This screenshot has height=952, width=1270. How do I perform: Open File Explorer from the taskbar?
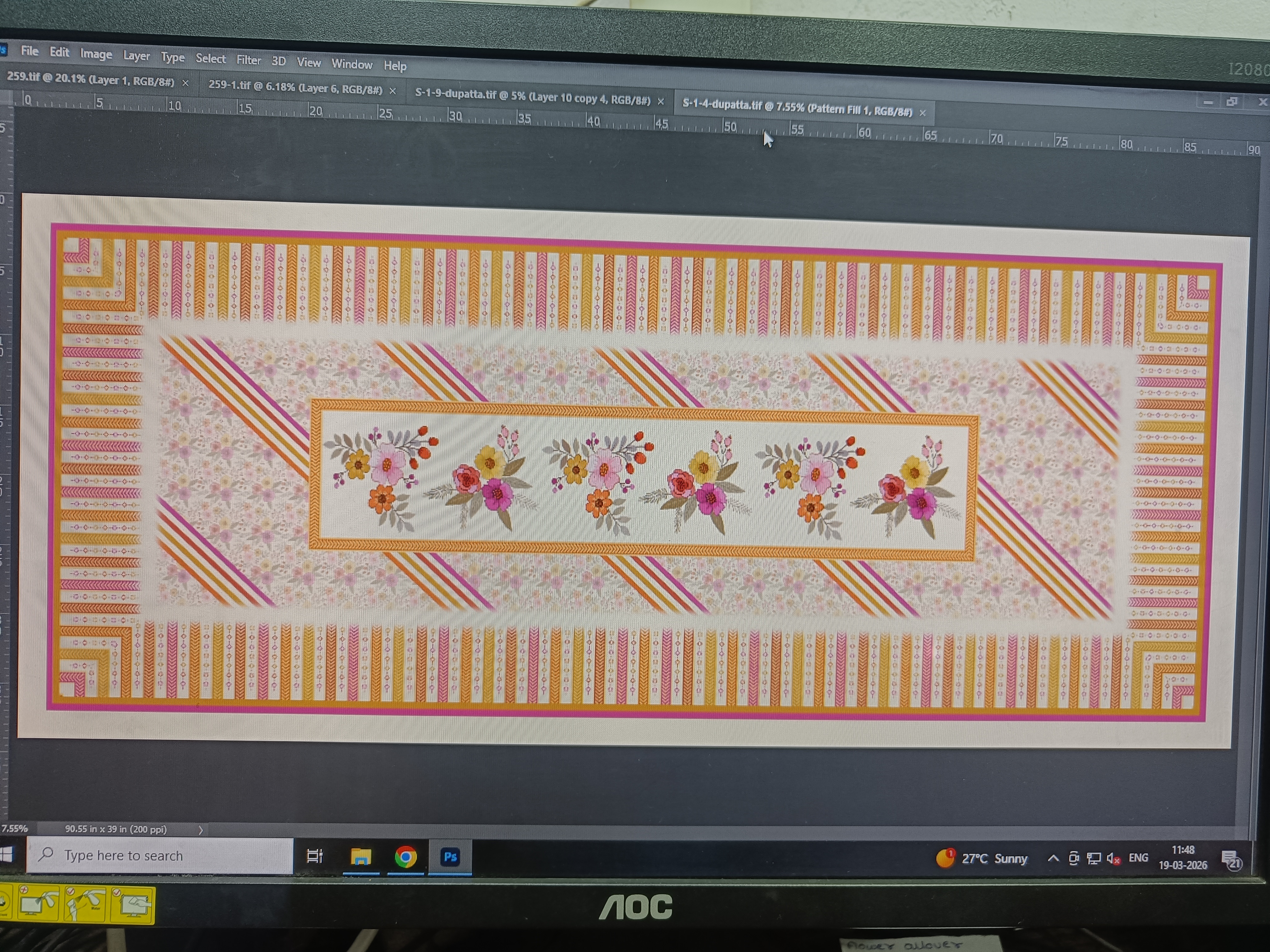point(361,857)
